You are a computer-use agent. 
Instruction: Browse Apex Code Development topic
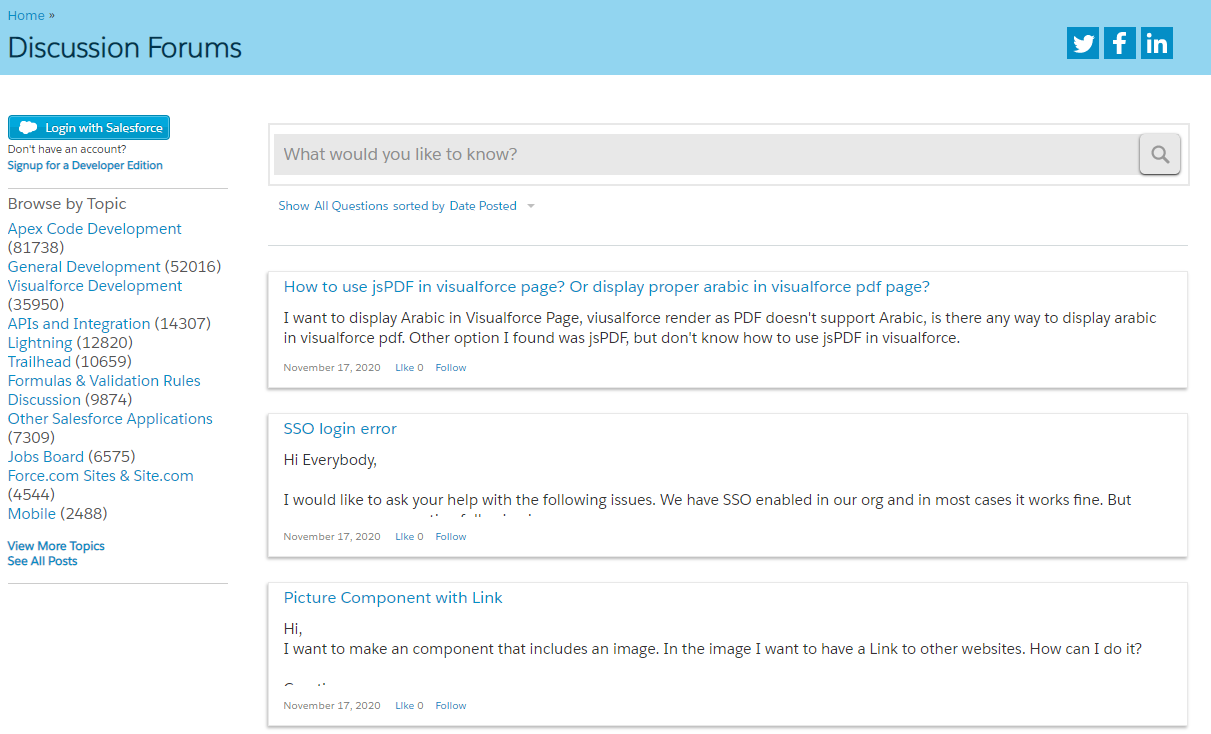point(95,229)
